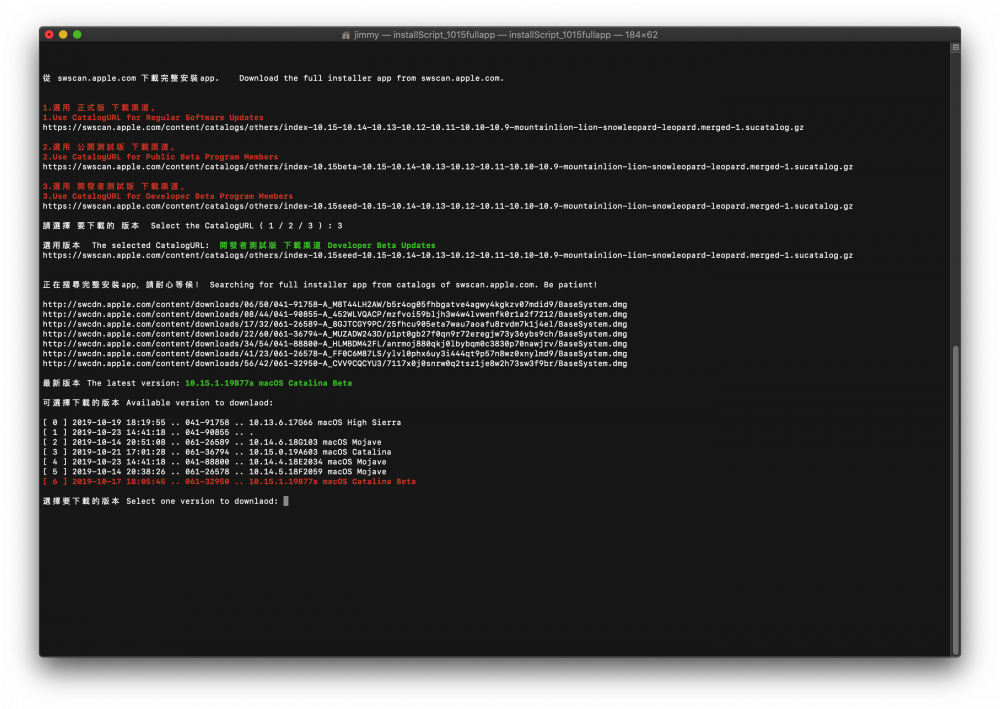Click 'The latest version:' label
The image size is (1000, 709).
[x=133, y=383]
